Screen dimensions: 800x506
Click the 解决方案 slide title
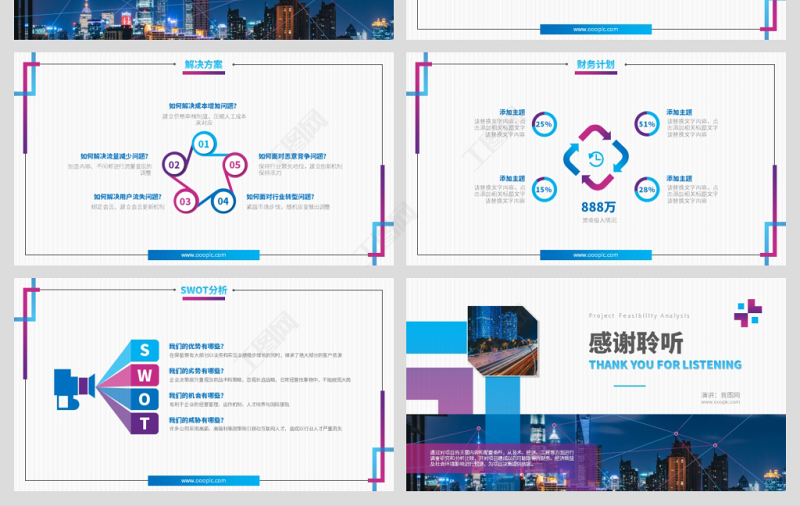(204, 65)
